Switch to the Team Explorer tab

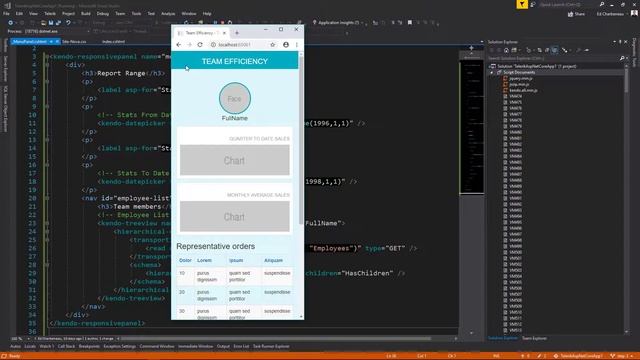click(534, 338)
